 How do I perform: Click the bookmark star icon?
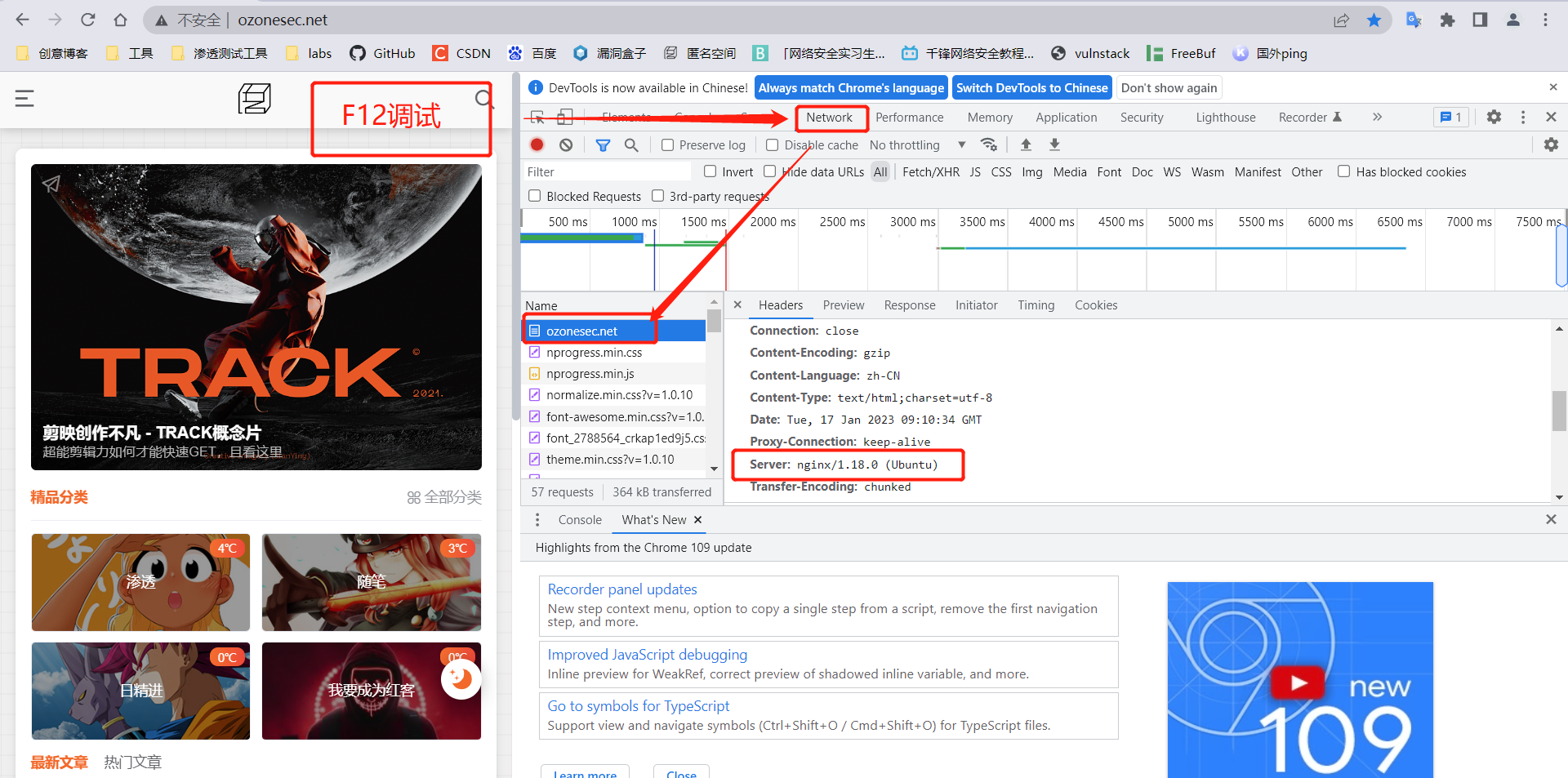[1374, 20]
